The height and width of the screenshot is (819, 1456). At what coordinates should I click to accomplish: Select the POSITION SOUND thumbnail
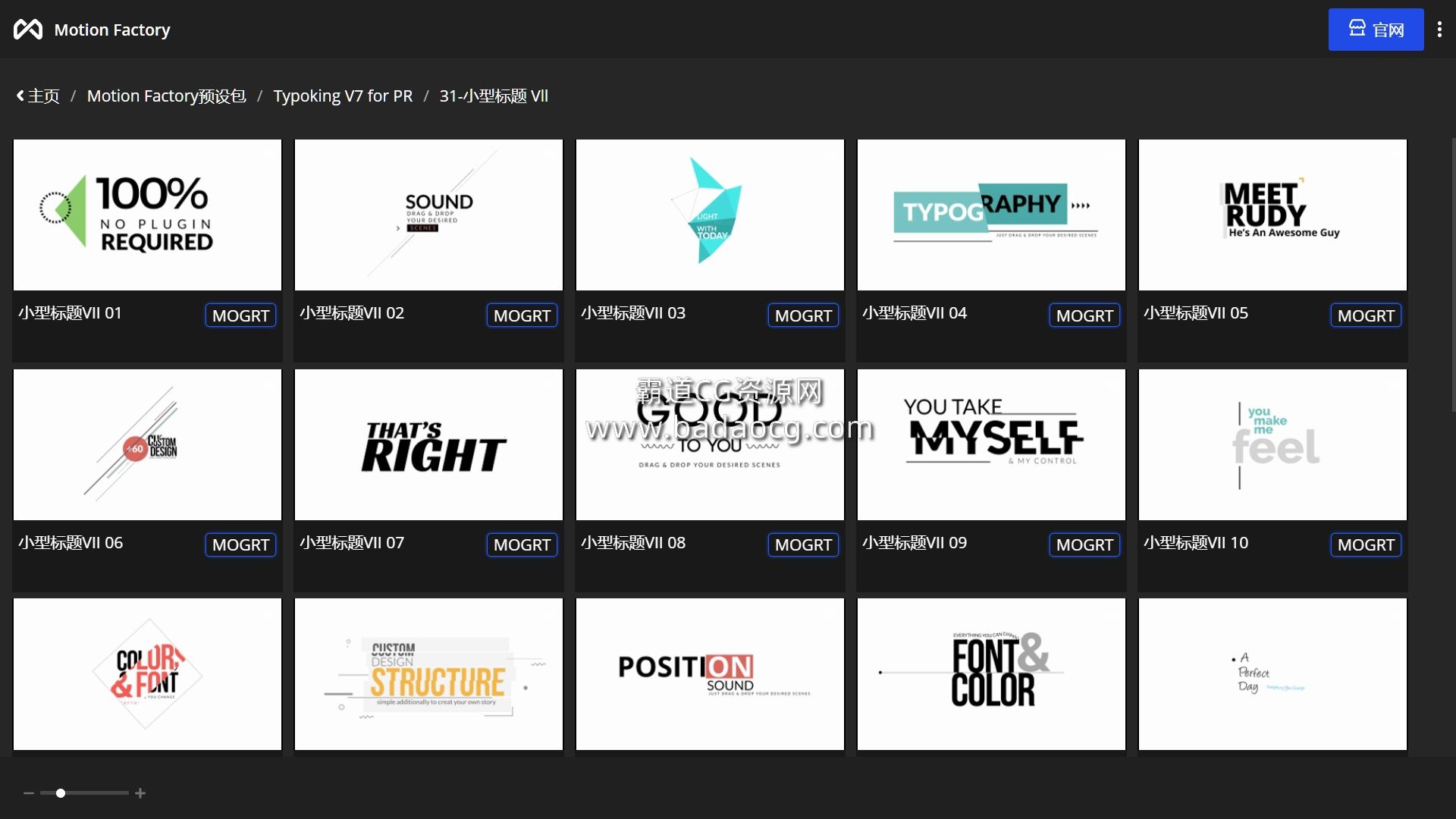coord(710,674)
